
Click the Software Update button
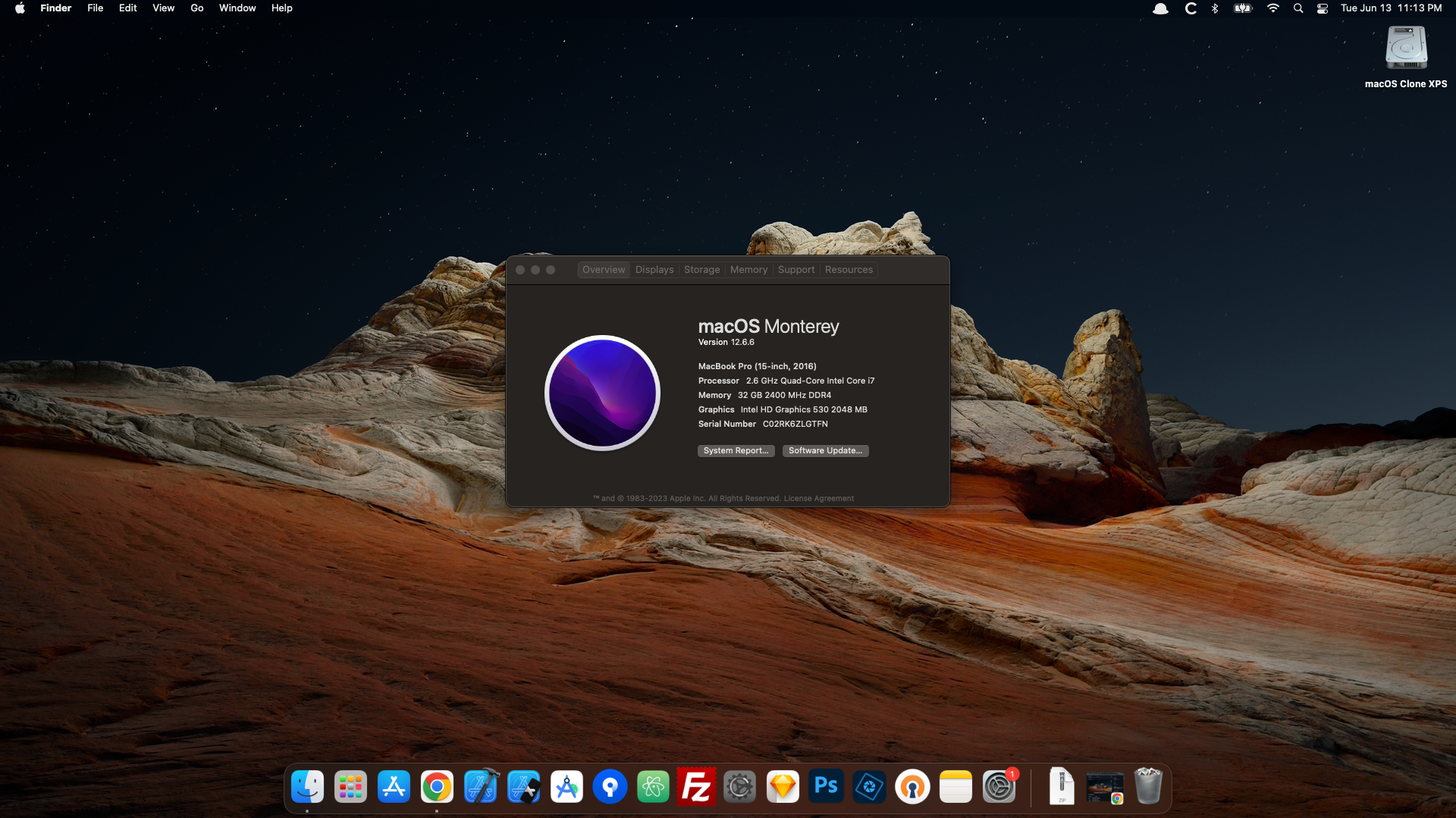825,451
